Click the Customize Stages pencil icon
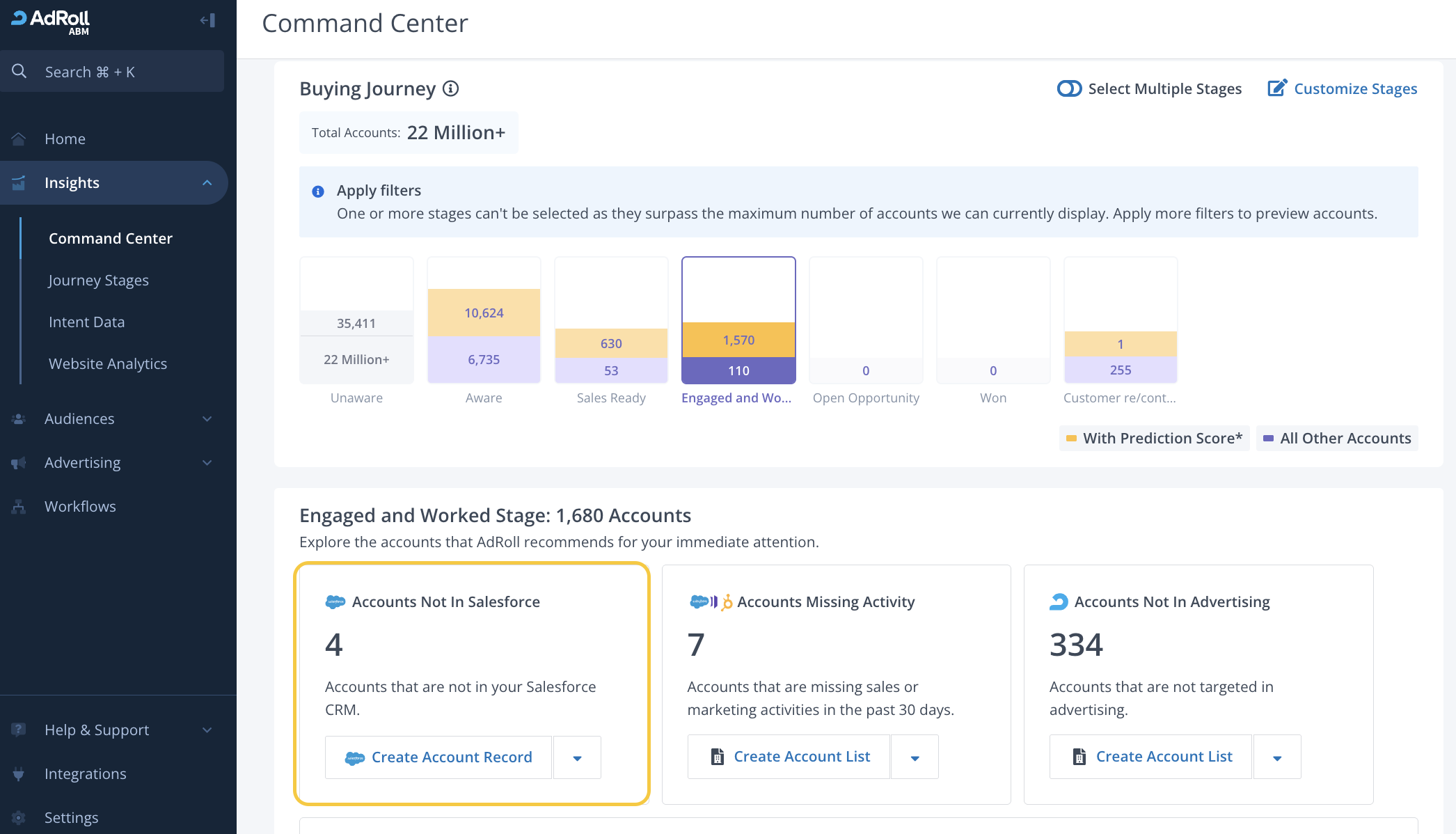 point(1277,88)
